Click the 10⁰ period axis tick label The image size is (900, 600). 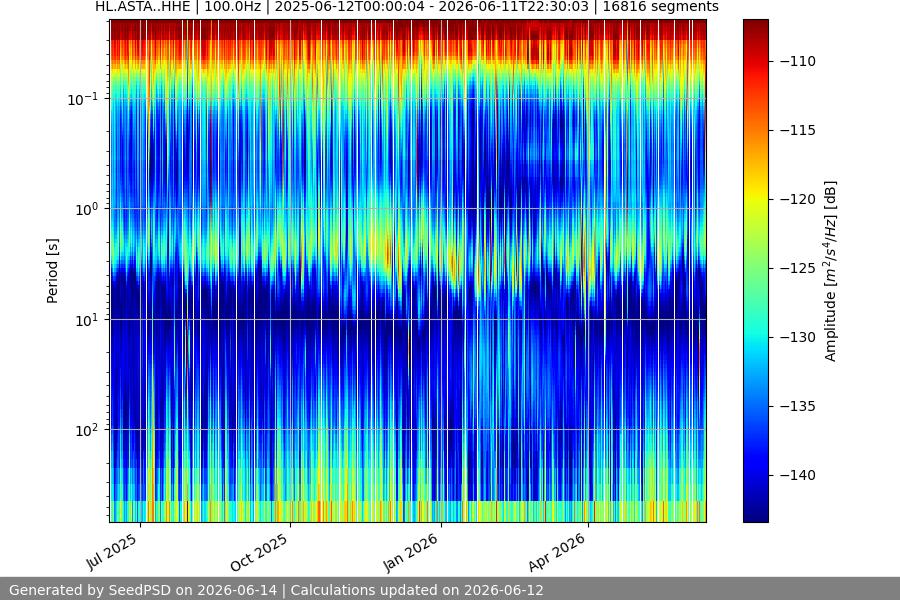click(86, 209)
